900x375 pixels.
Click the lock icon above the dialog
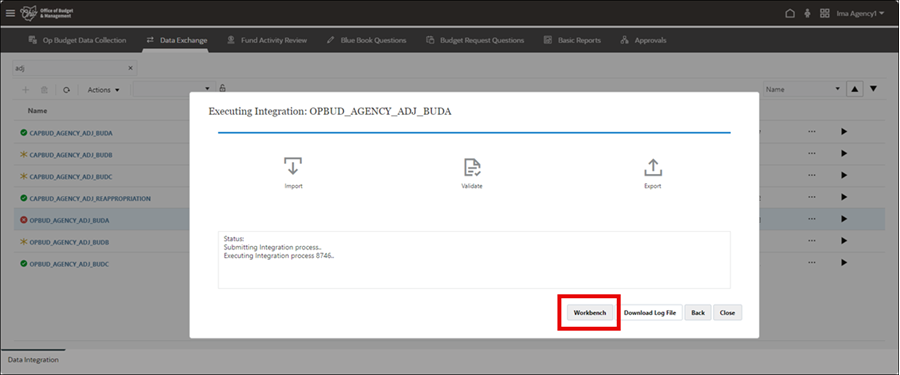(222, 88)
